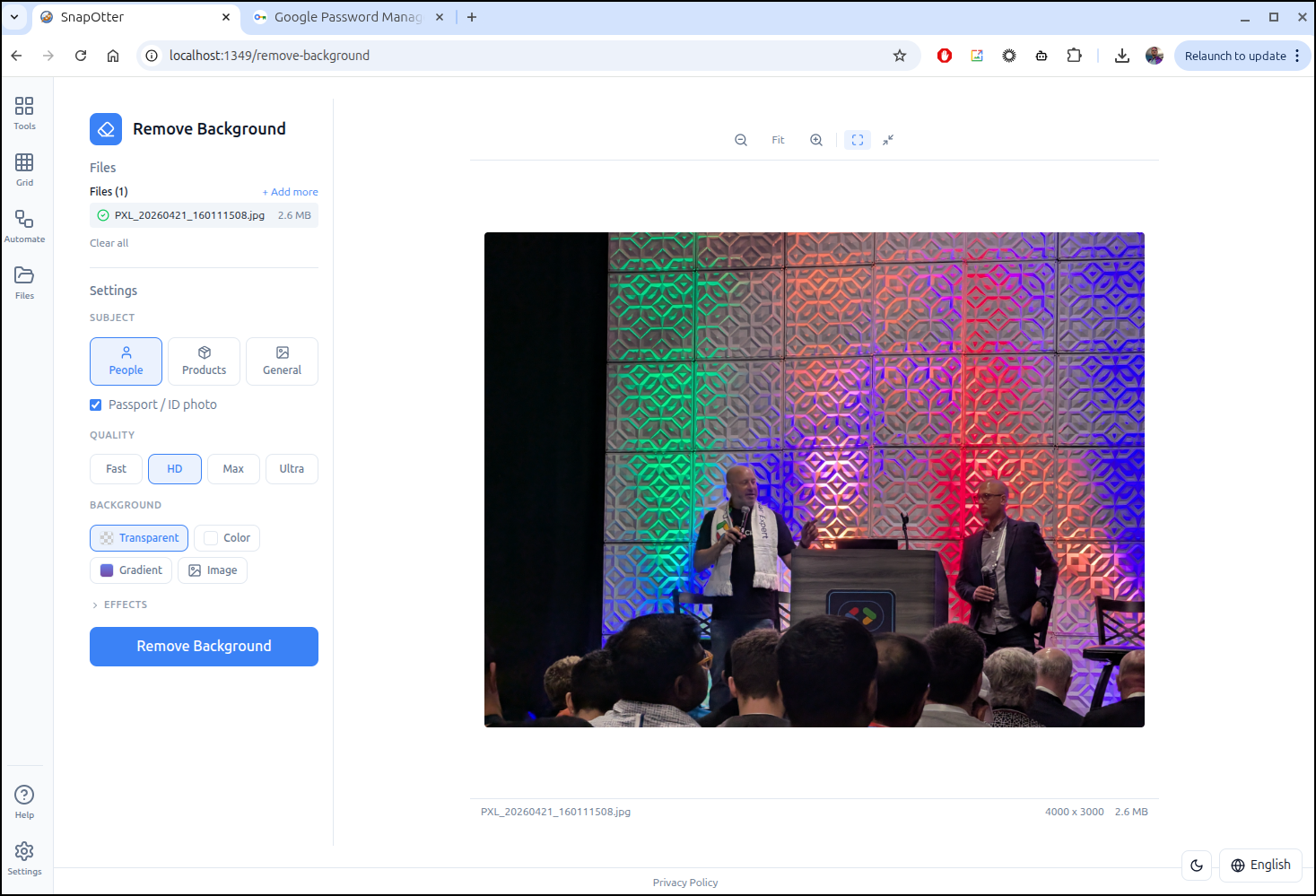Open the Settings gear in the sidebar

pyautogui.click(x=24, y=858)
